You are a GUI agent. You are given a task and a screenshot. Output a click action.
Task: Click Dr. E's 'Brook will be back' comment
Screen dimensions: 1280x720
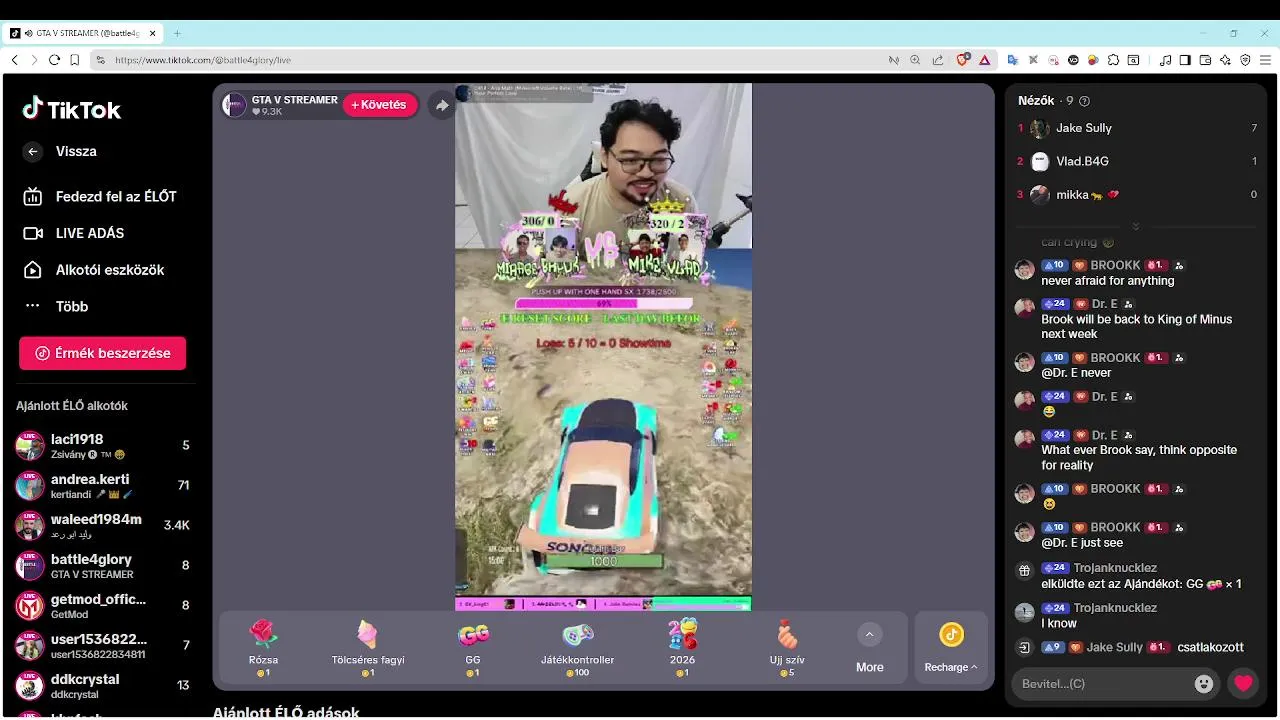[x=1136, y=327]
